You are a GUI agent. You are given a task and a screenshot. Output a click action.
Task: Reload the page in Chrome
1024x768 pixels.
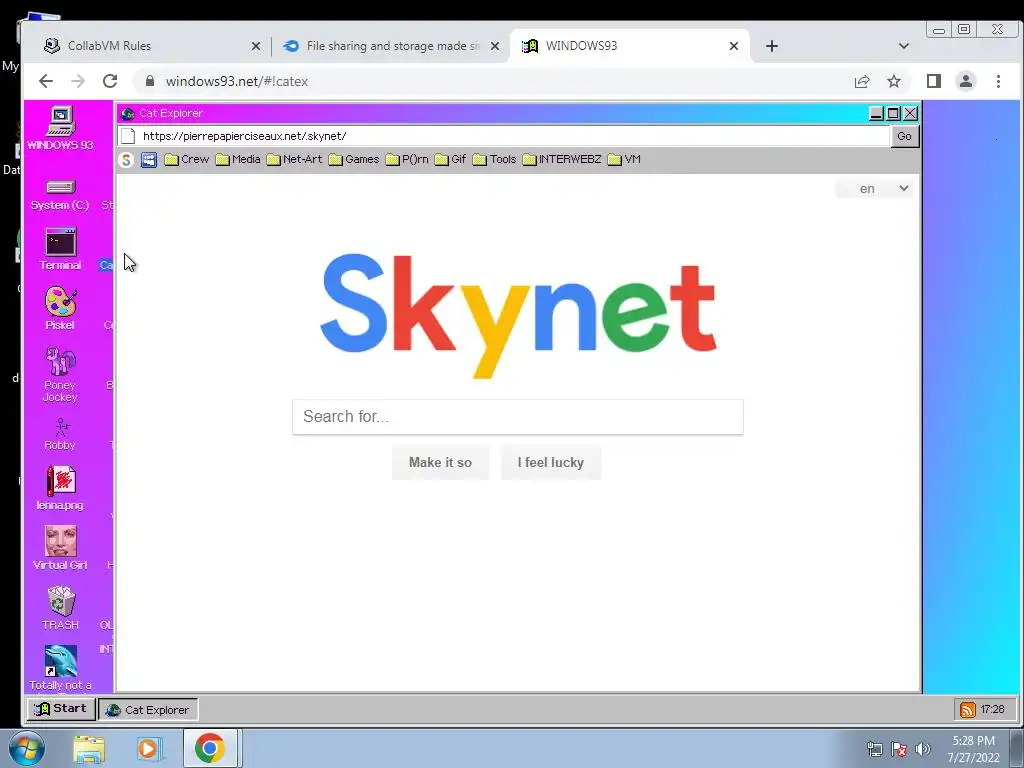[110, 81]
